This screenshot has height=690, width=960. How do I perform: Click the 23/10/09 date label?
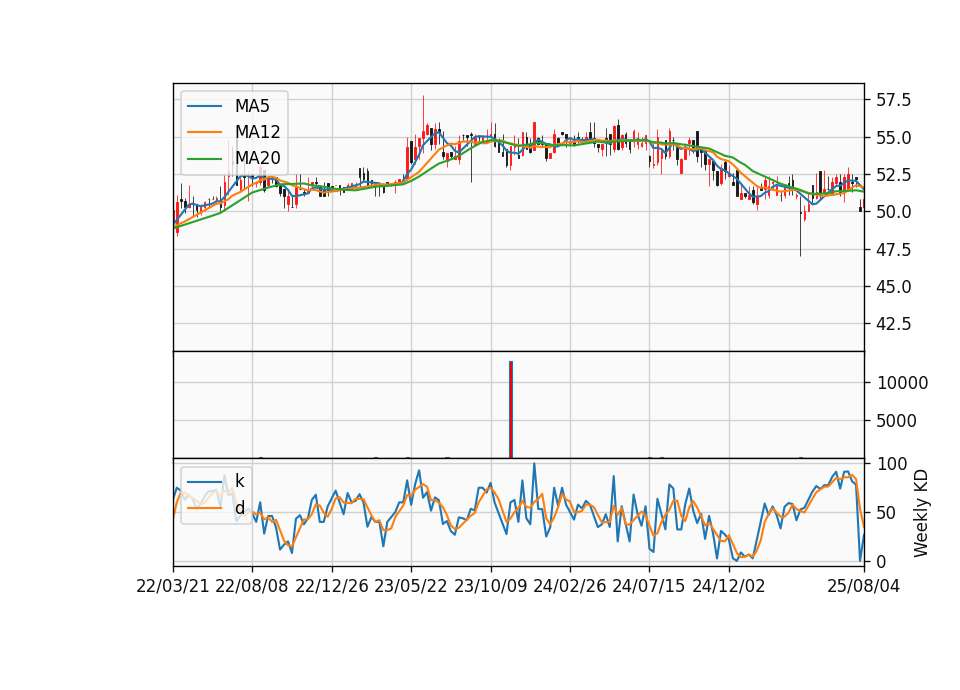(x=490, y=586)
